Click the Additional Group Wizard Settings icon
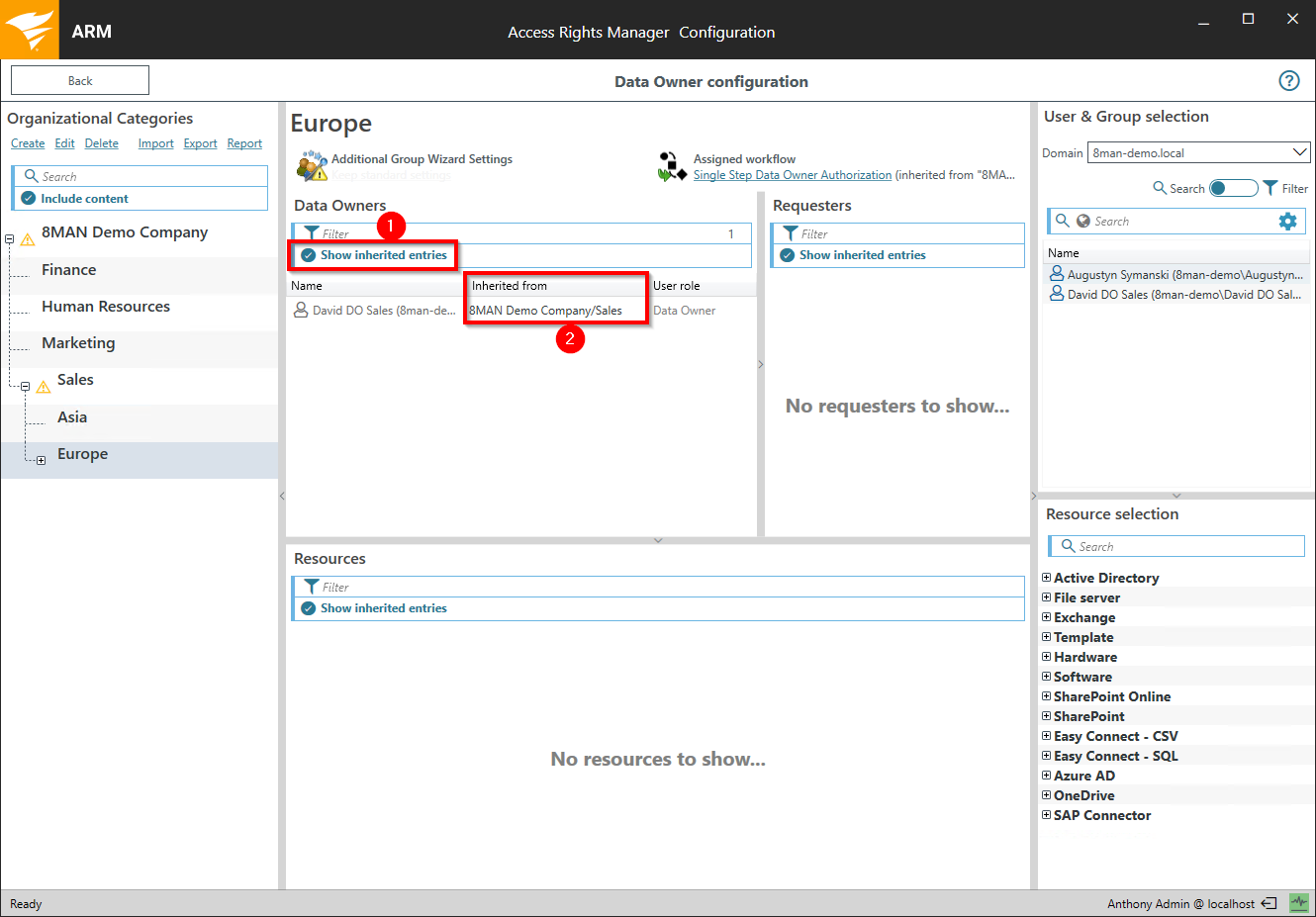Image resolution: width=1316 pixels, height=917 pixels. pos(312,166)
